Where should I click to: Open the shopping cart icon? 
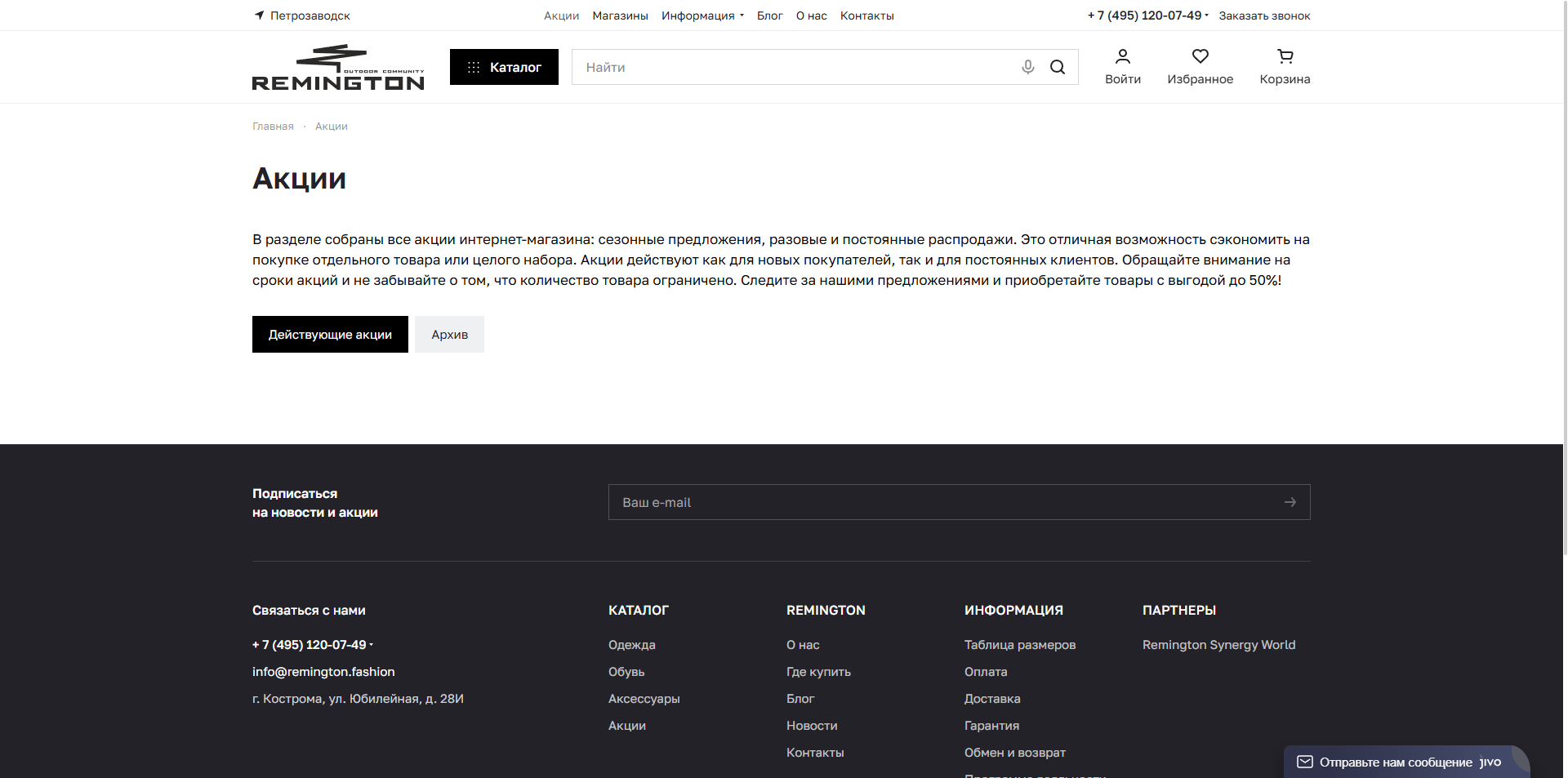[1285, 56]
